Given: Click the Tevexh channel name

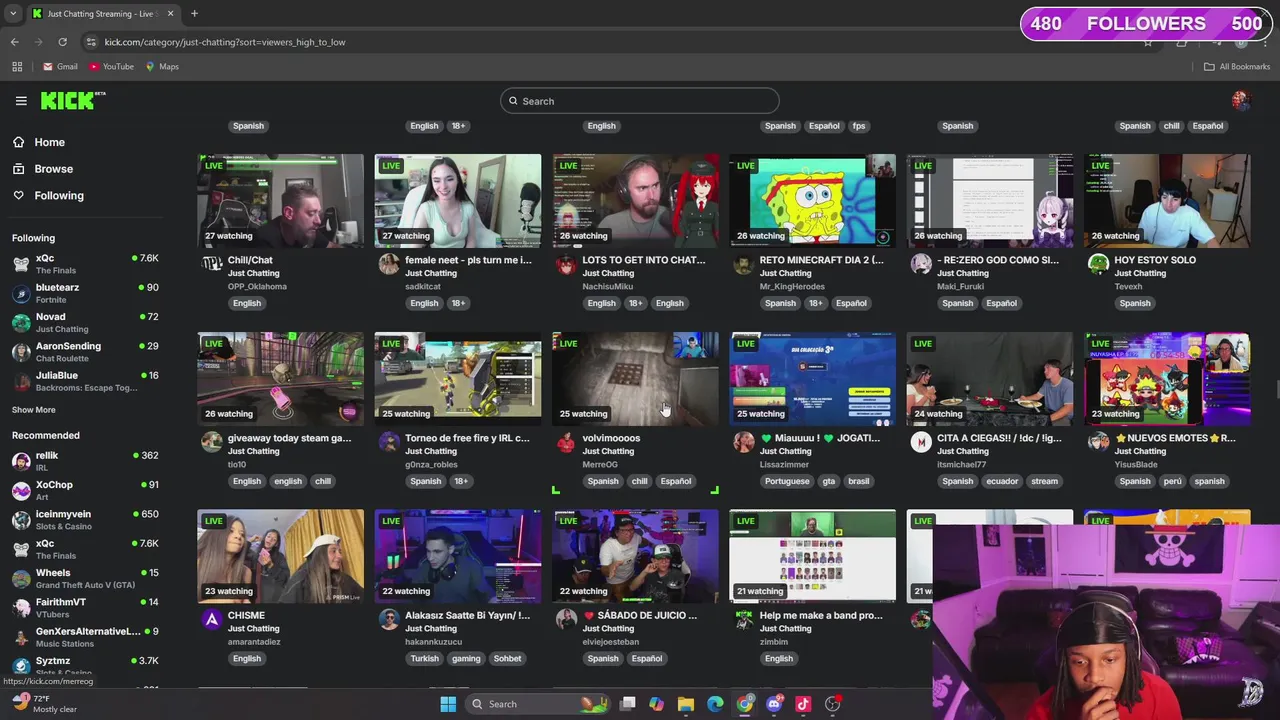Looking at the screenshot, I should pyautogui.click(x=1130, y=287).
